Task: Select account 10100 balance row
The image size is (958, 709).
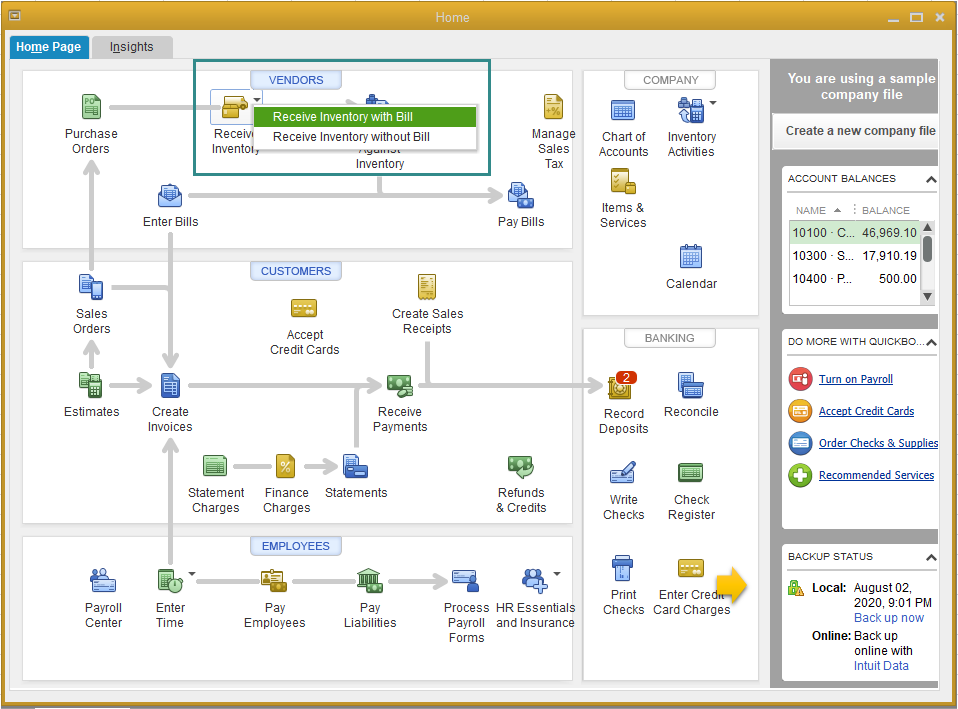Action: point(855,233)
